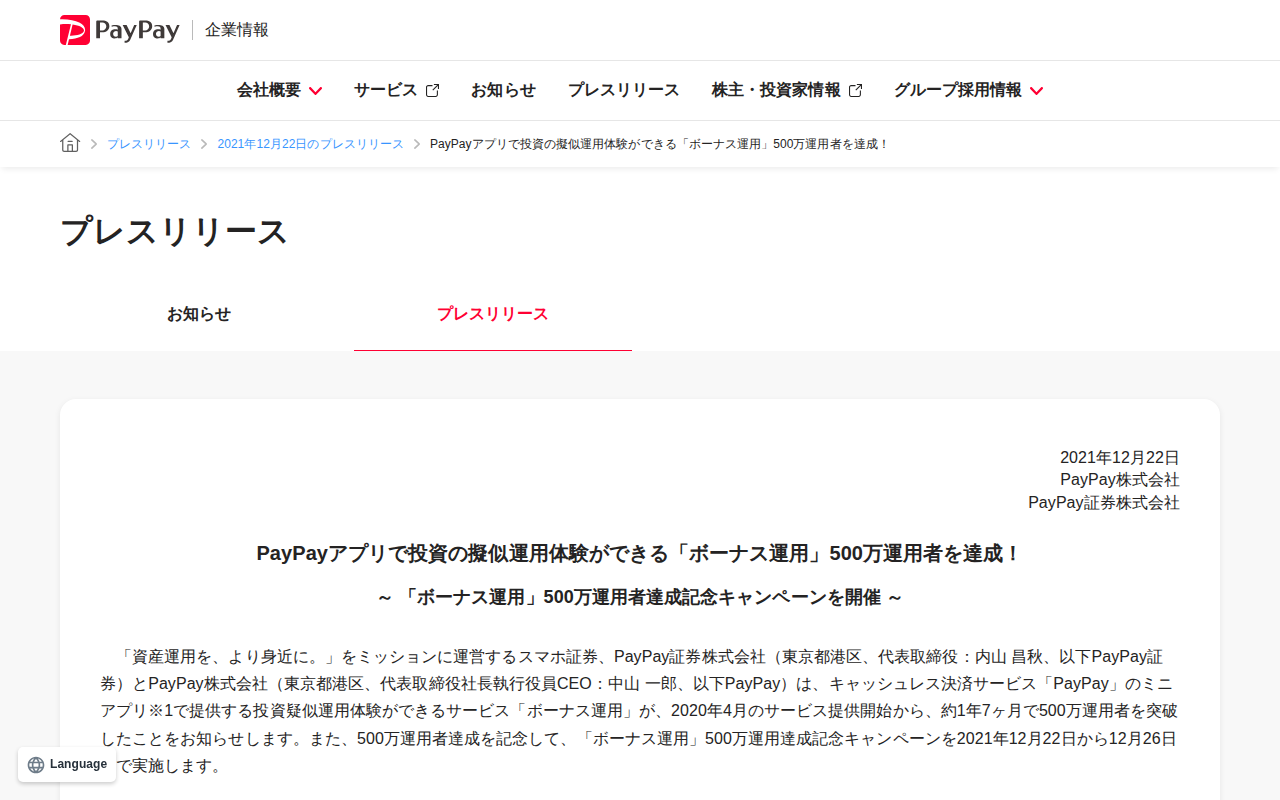Open the home icon in the breadcrumb
The width and height of the screenshot is (1280, 800).
pyautogui.click(x=70, y=143)
